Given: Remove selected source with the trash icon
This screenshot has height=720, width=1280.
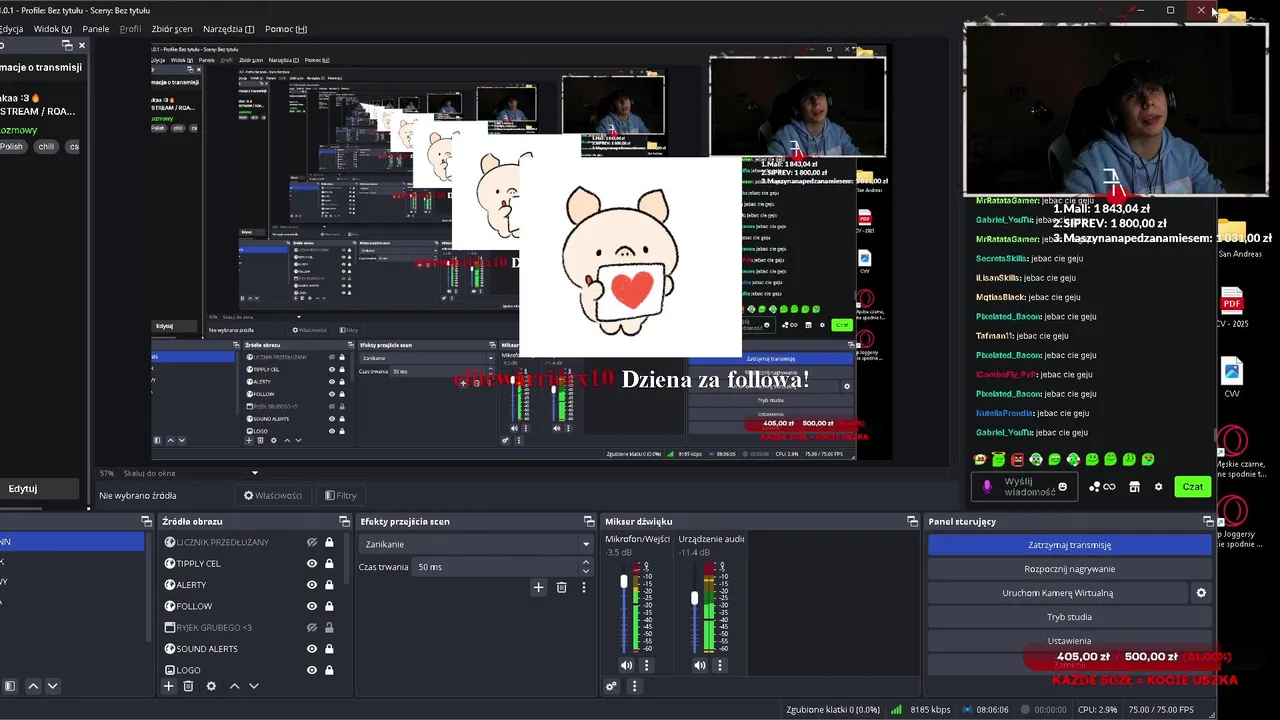Looking at the screenshot, I should (x=188, y=686).
